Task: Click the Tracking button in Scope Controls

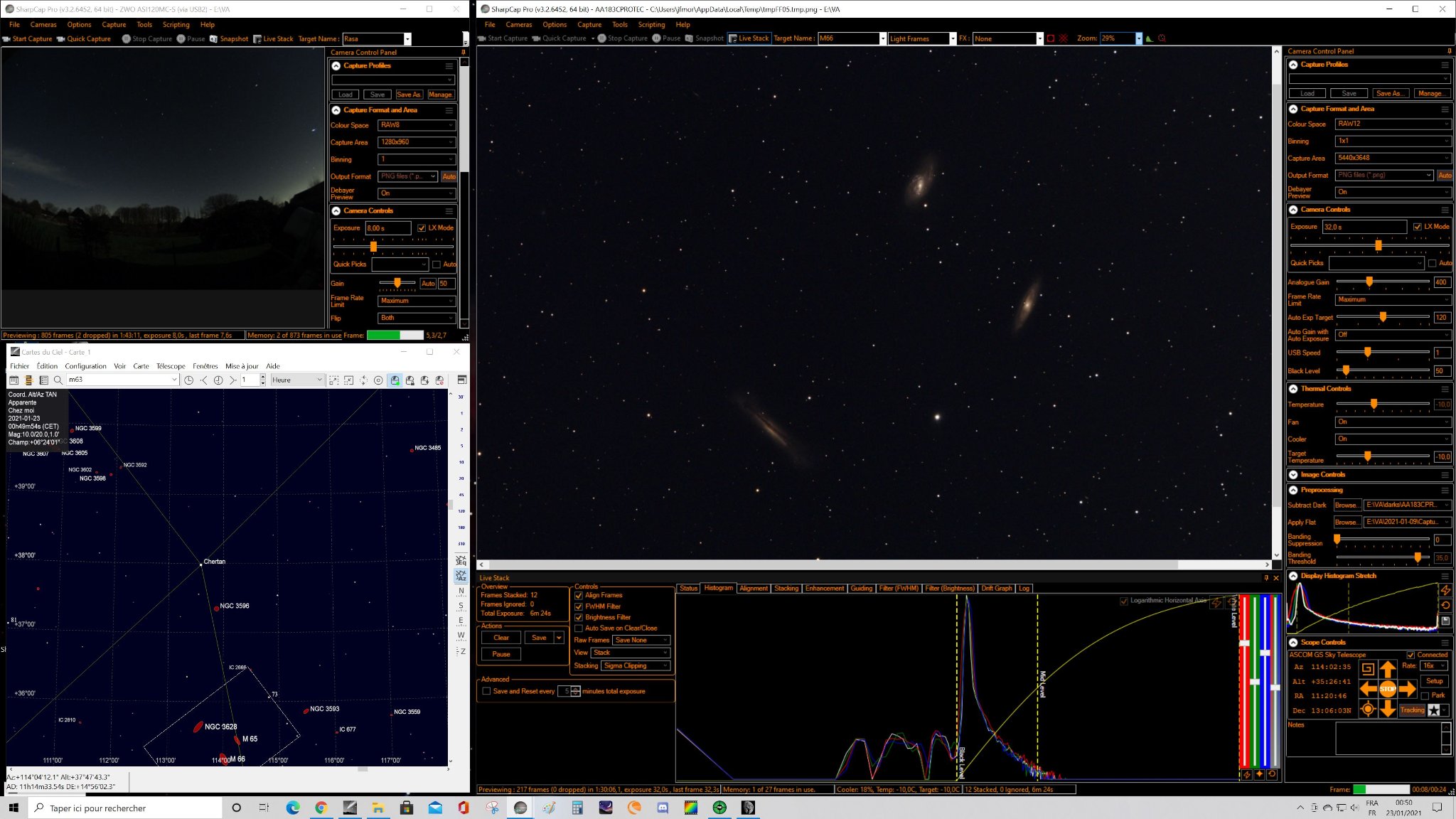Action: [x=1413, y=710]
